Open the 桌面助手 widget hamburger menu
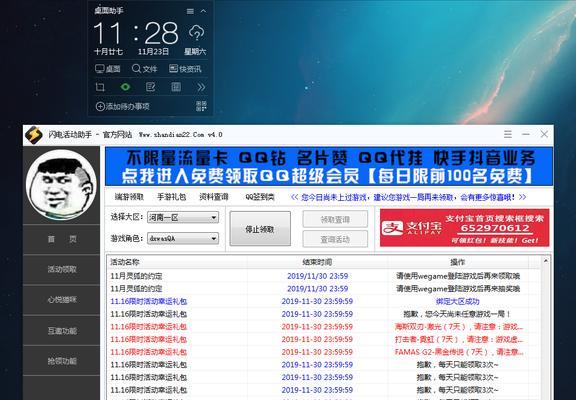The width and height of the screenshot is (576, 400). pos(190,11)
